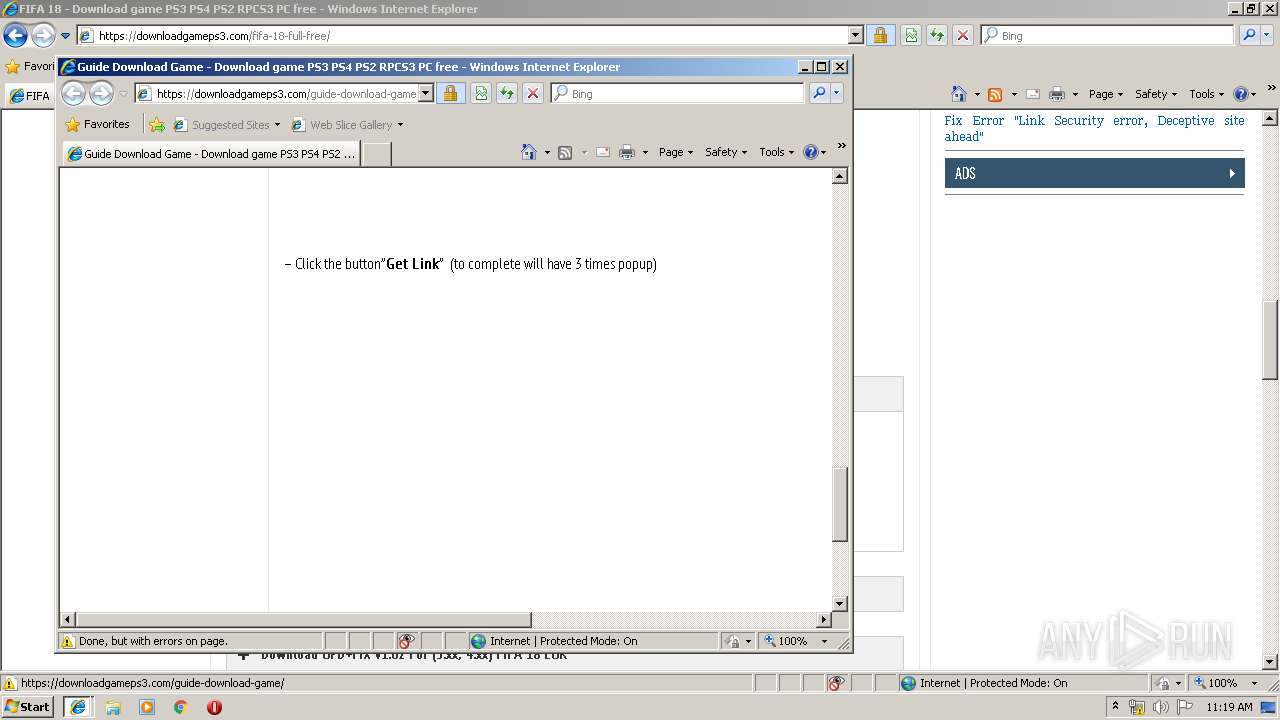Click Start button

click(27, 707)
